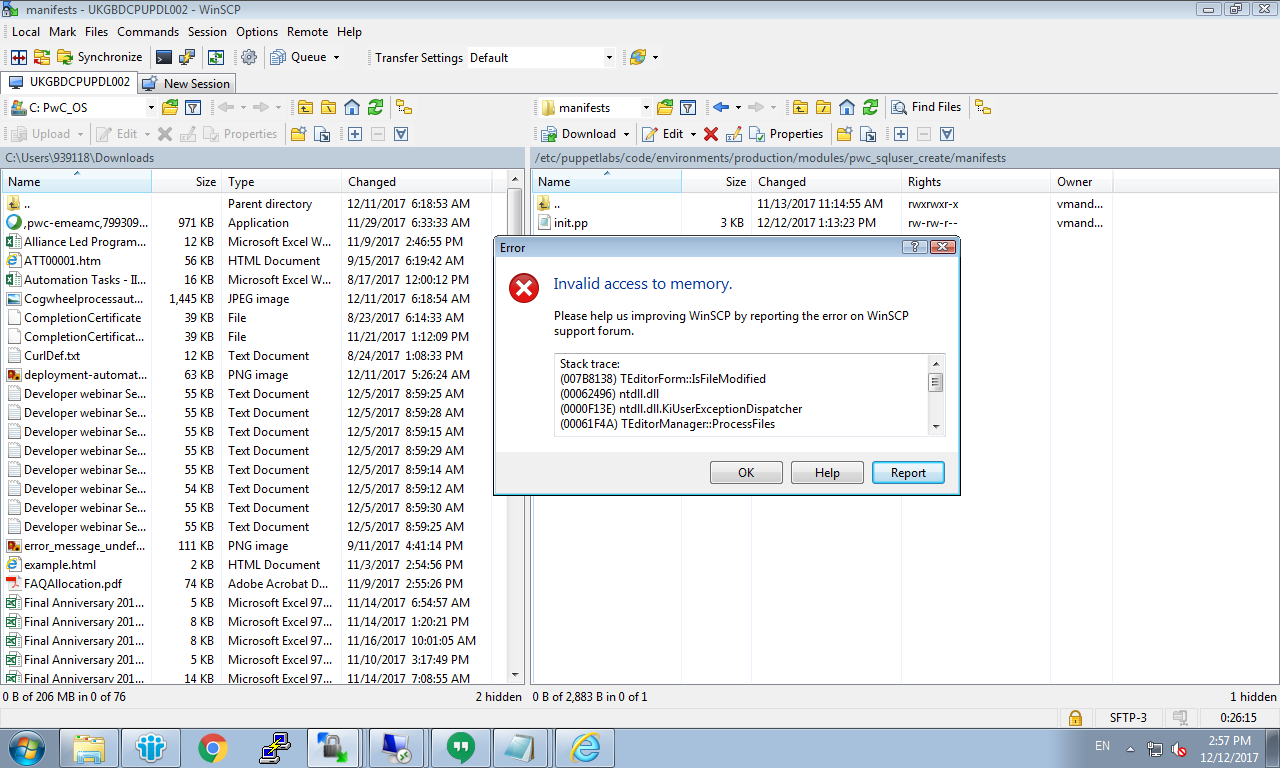Open the Commands menu
This screenshot has width=1280, height=768.
(148, 32)
